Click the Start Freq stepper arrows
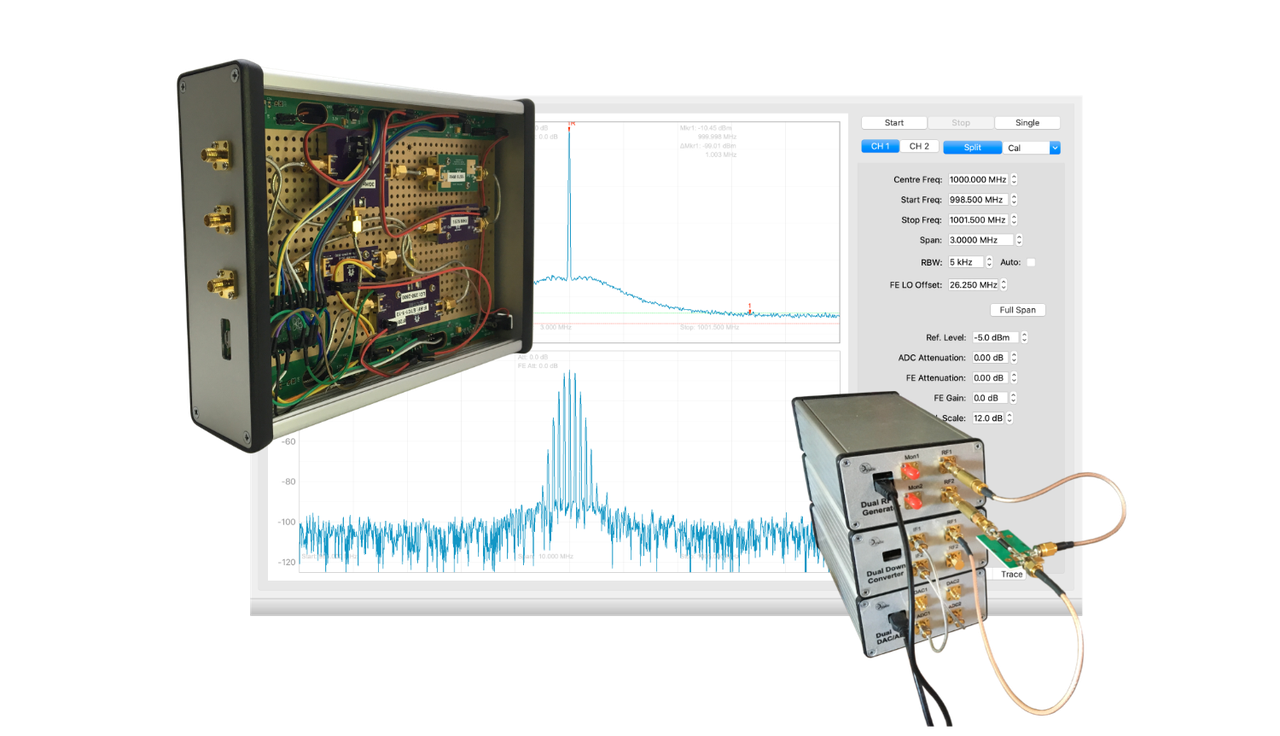Screen dimensions: 1280x736 (x=1014, y=200)
